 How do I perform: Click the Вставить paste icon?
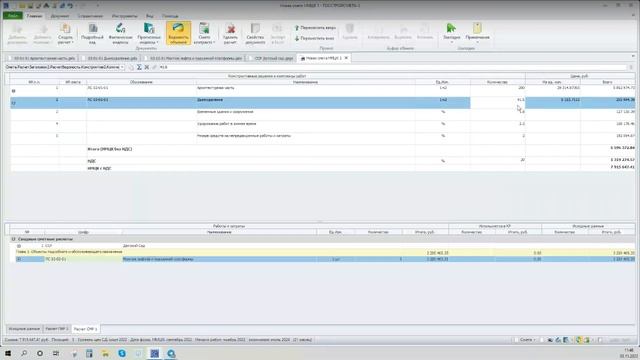click(425, 31)
